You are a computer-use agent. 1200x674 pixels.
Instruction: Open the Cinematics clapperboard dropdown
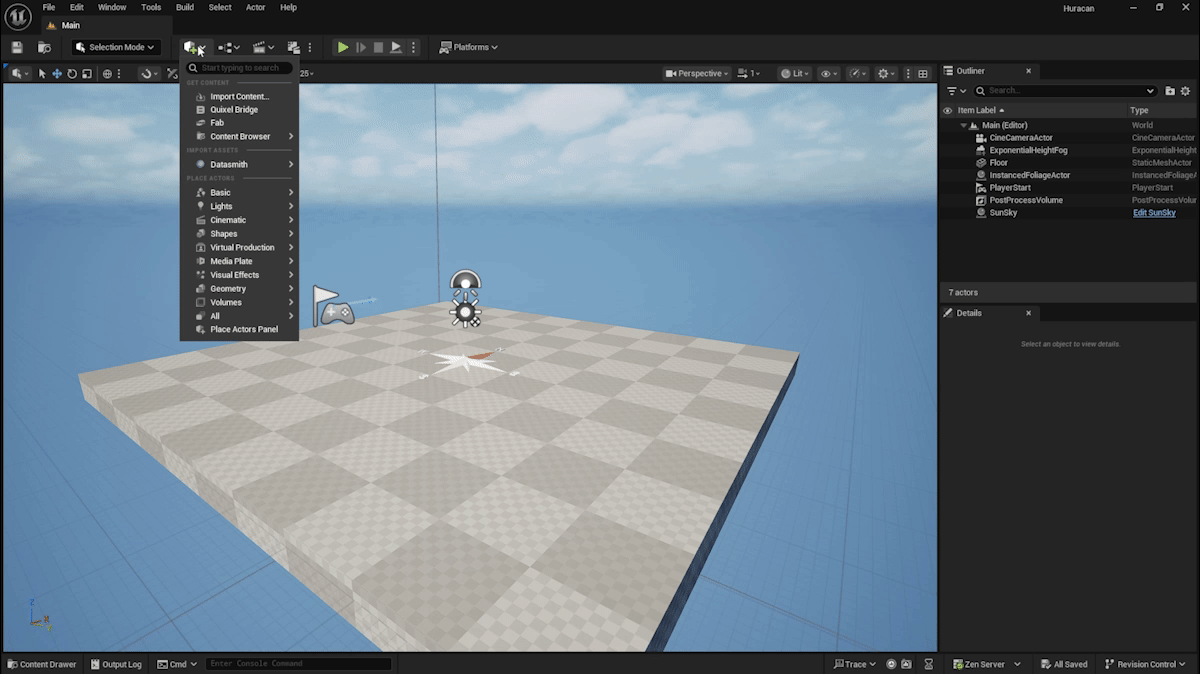(262, 47)
